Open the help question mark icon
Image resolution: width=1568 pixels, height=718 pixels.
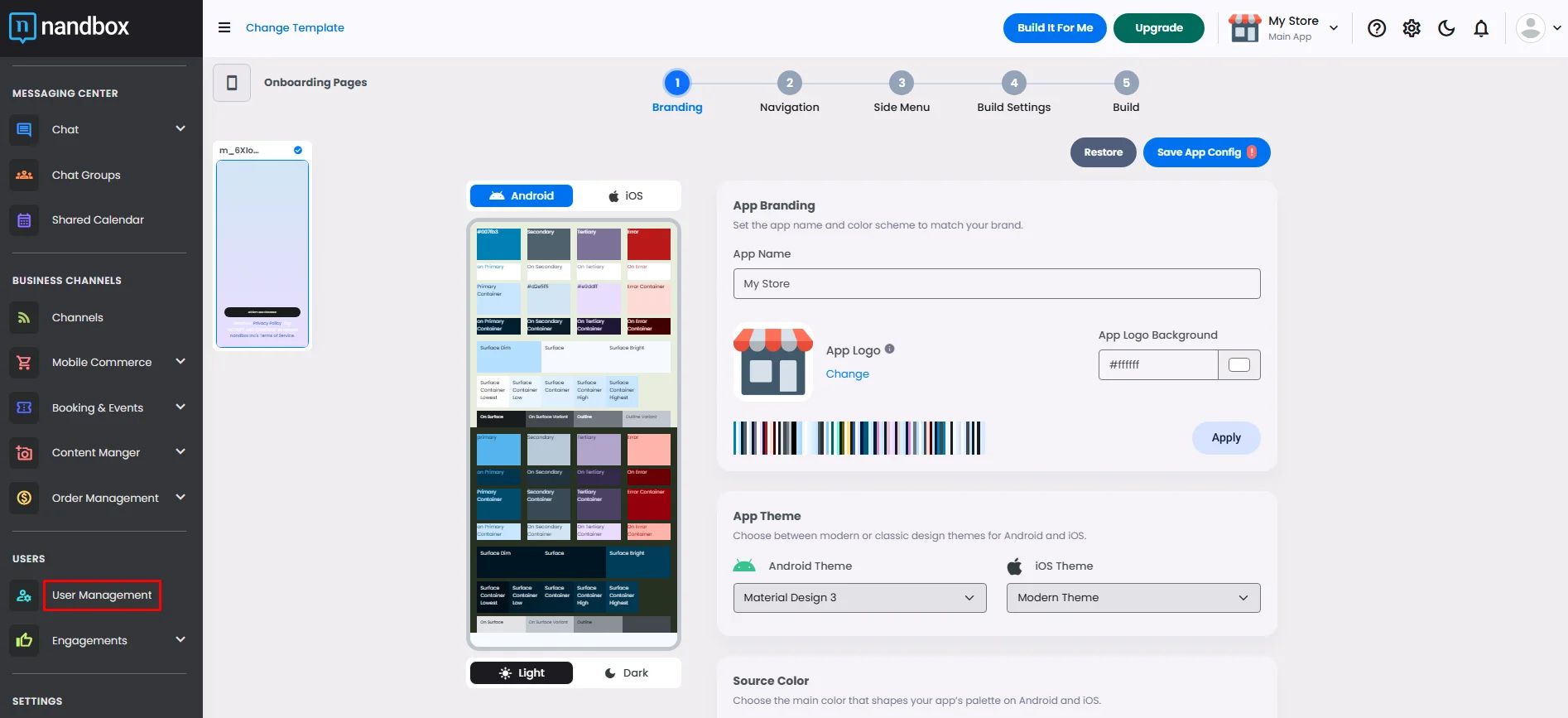tap(1377, 28)
